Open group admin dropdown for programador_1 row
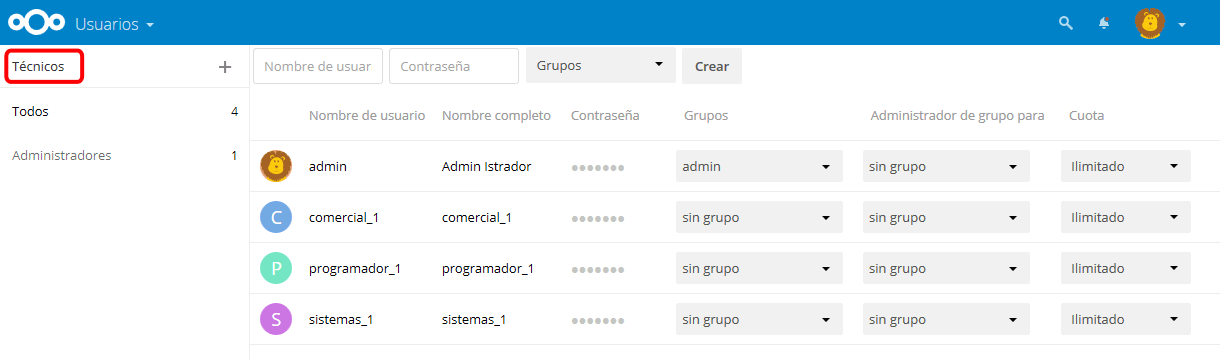This screenshot has height=360, width=1220. click(946, 268)
